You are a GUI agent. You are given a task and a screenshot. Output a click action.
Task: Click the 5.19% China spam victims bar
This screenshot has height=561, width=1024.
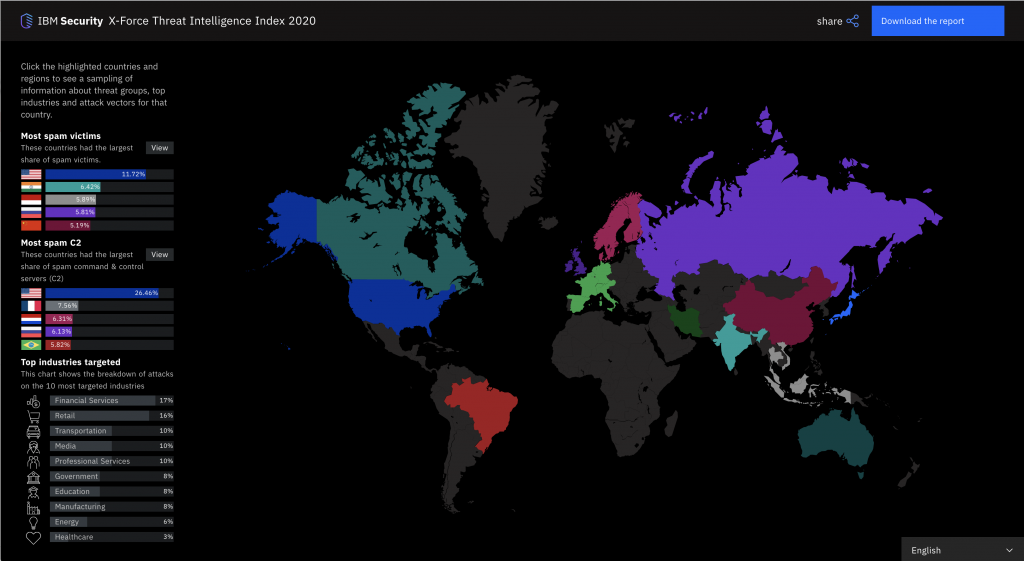(68, 225)
